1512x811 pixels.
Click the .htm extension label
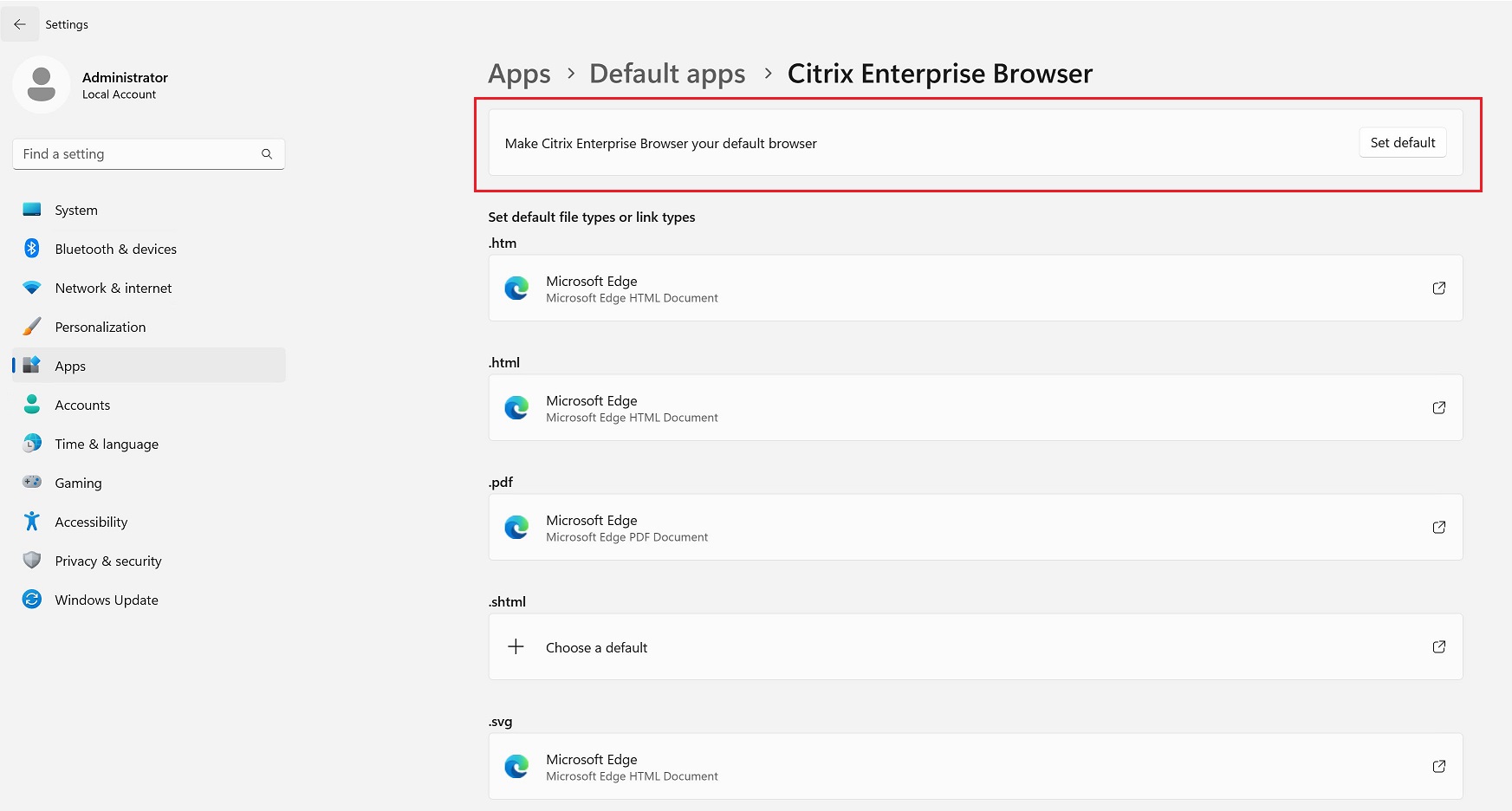click(503, 243)
